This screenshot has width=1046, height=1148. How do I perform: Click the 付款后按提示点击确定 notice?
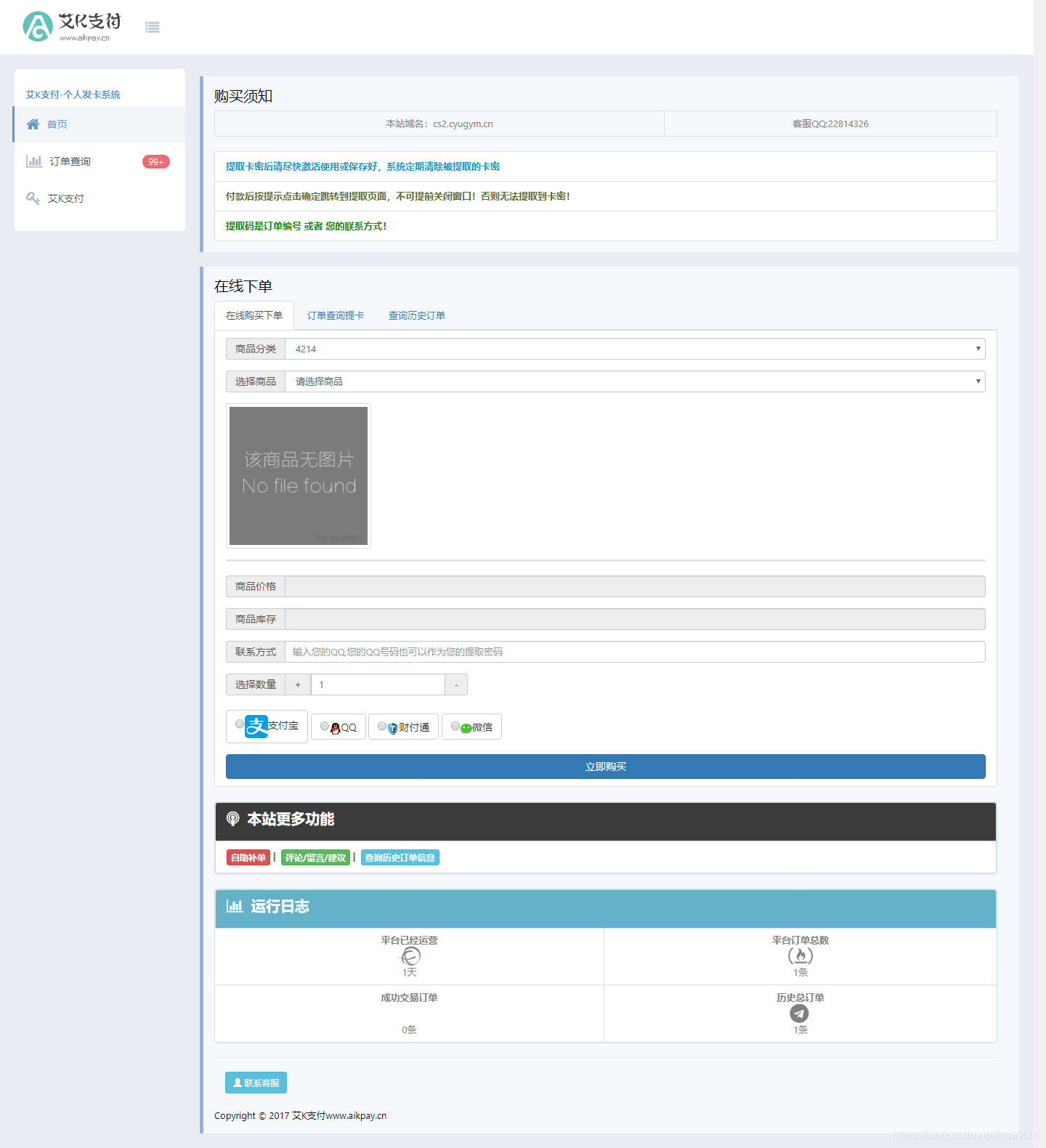pos(606,196)
